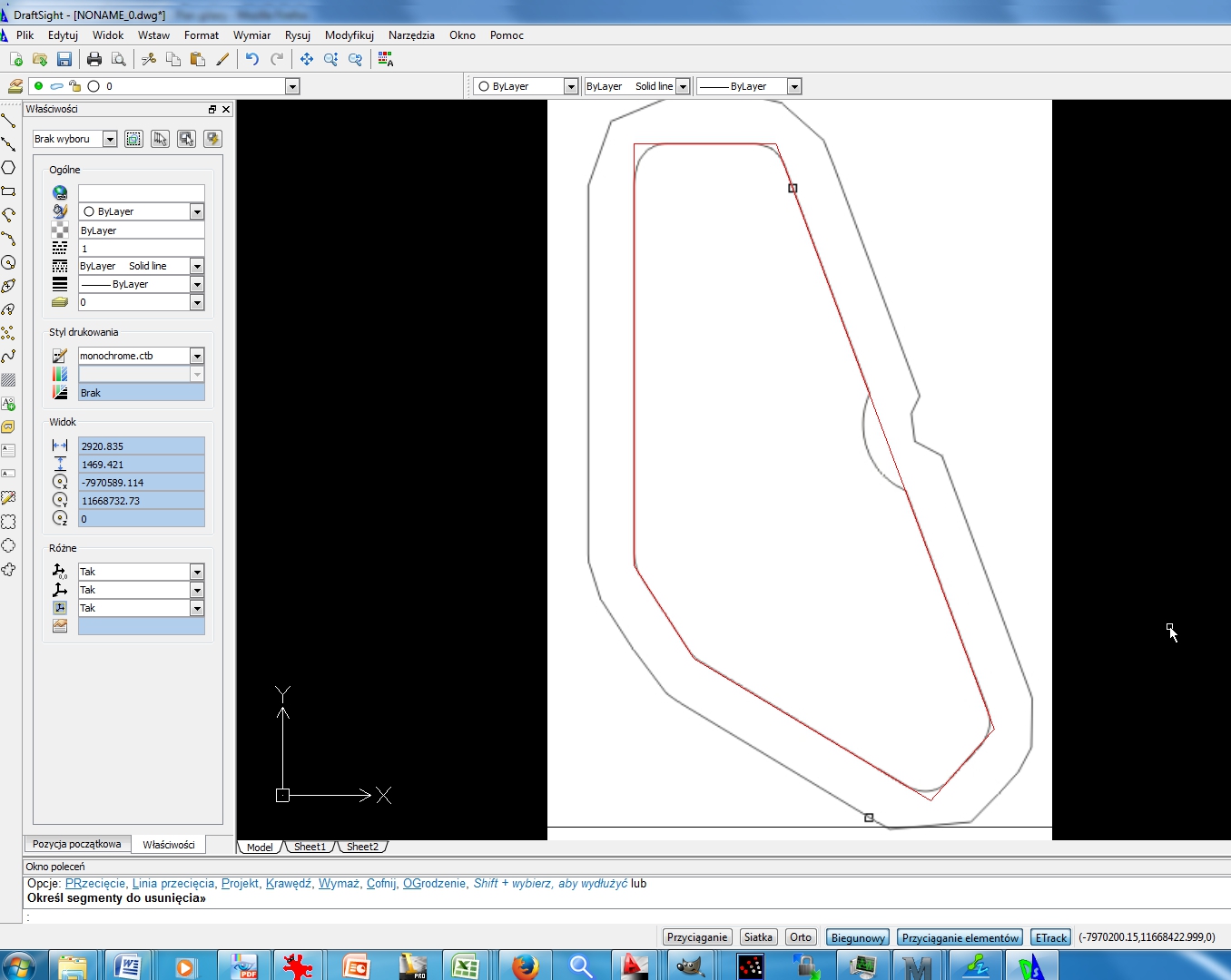Select the Rectangle drawing tool

coord(8,191)
